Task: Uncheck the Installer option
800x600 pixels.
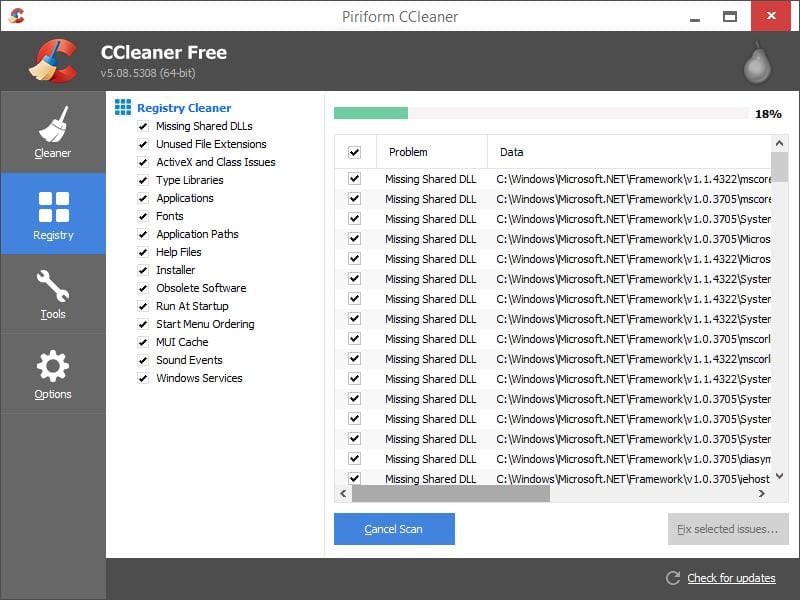Action: point(143,270)
